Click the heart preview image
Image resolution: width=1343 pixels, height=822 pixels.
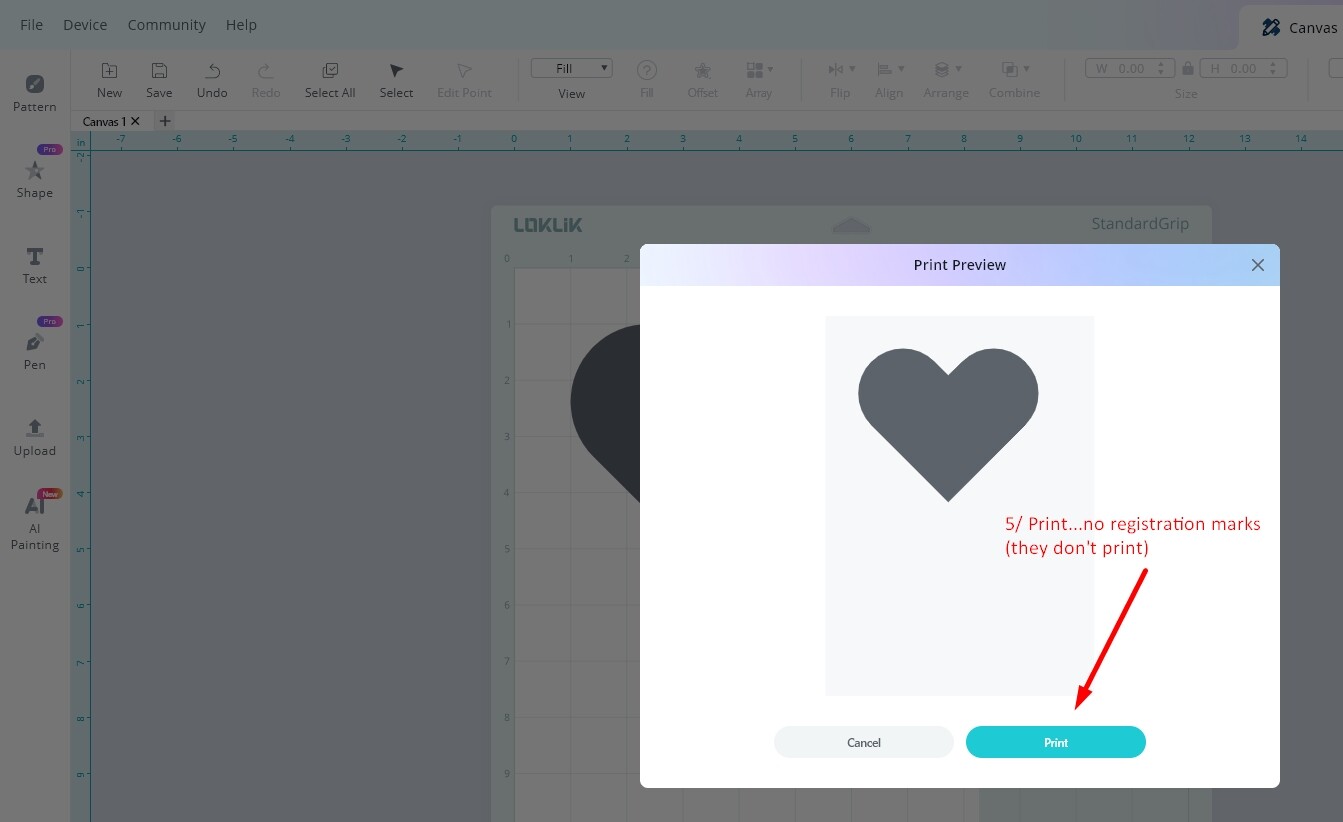pos(948,424)
